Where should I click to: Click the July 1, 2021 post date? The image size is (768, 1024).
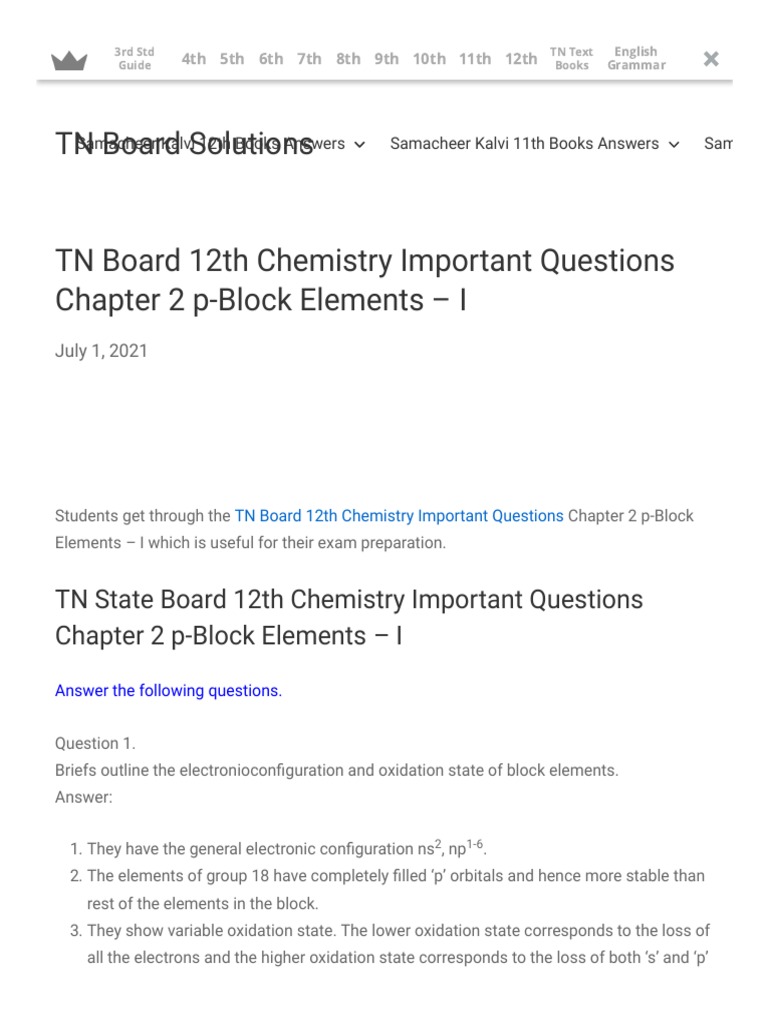tap(101, 351)
